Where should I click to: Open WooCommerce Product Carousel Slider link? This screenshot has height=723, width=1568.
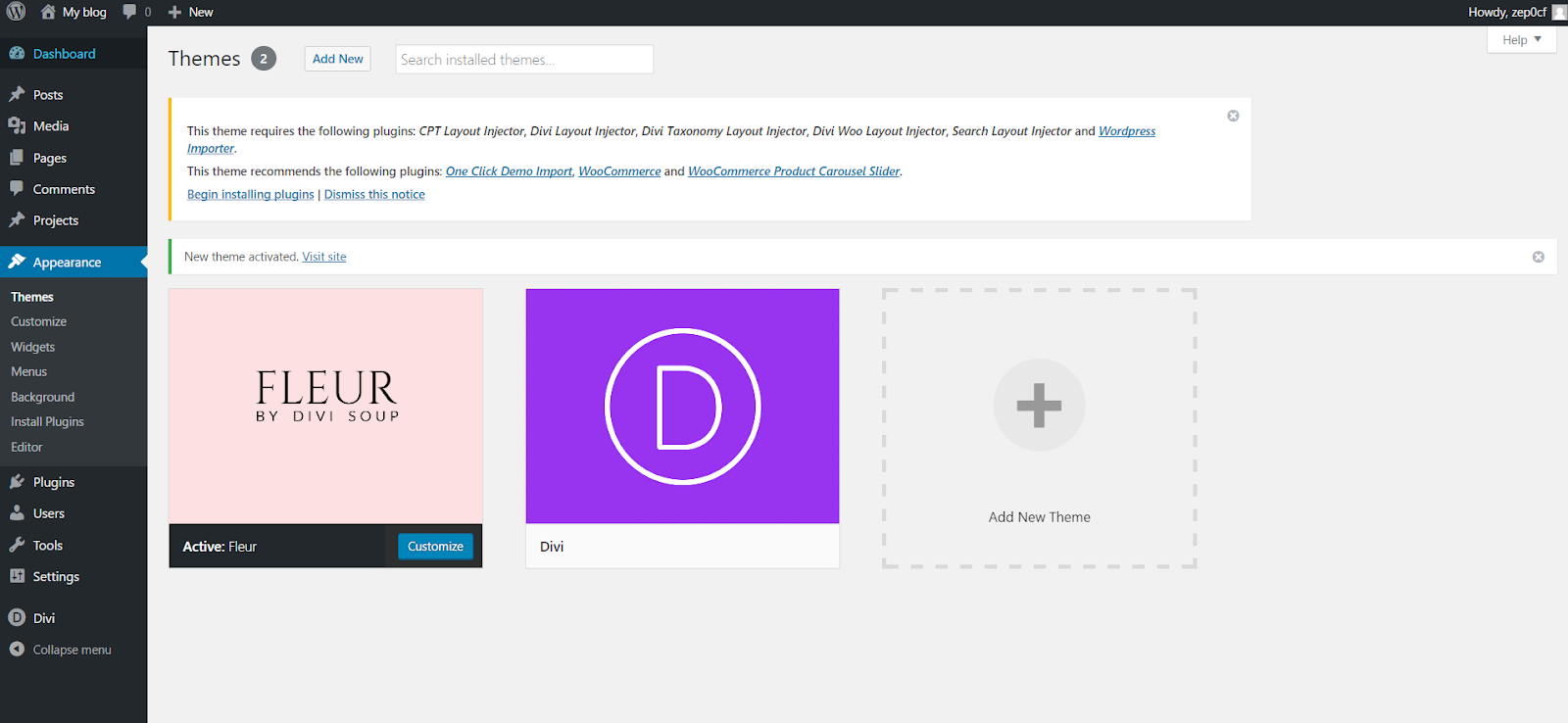pos(794,171)
